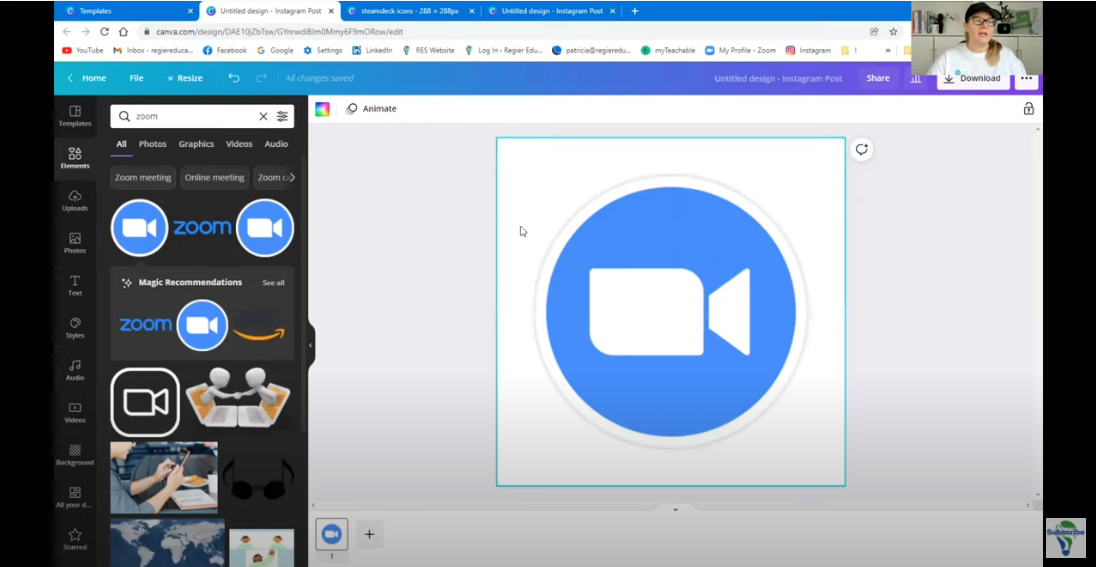This screenshot has width=1096, height=567.
Task: Open the LinkedIn bookmark
Action: click(373, 50)
